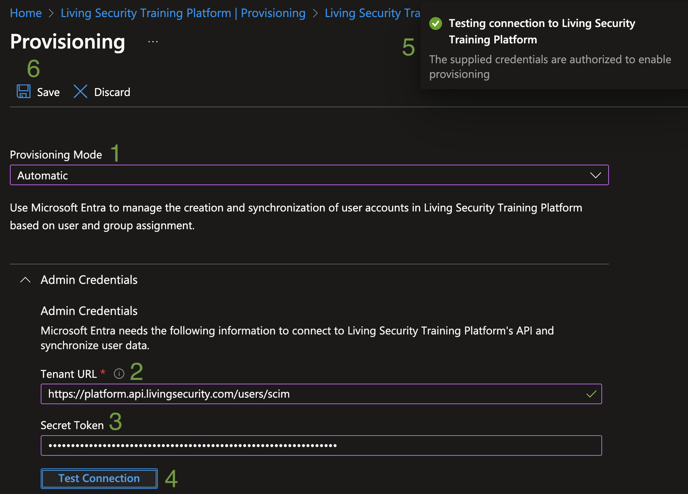This screenshot has height=494, width=688.
Task: Click the Provisioning page heading
Action: [68, 42]
